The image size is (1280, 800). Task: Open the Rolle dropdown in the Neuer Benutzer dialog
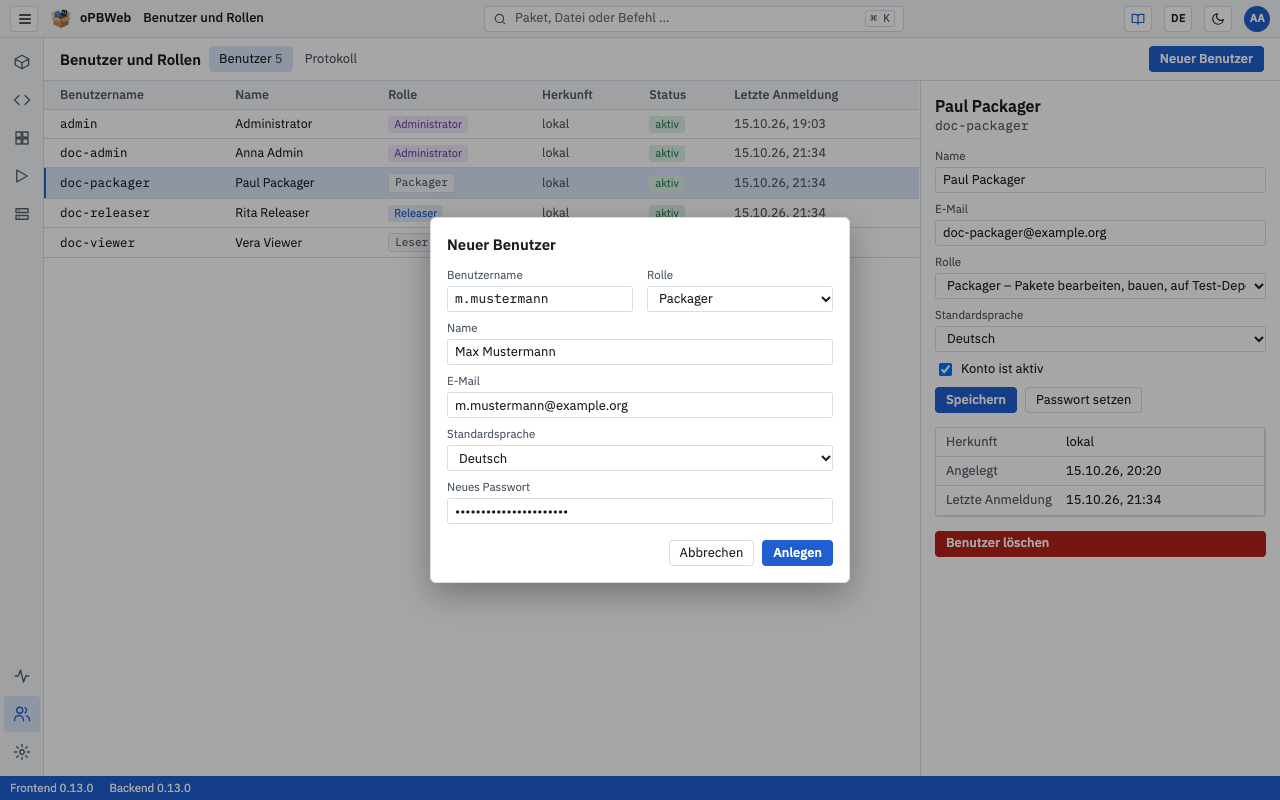tap(740, 299)
